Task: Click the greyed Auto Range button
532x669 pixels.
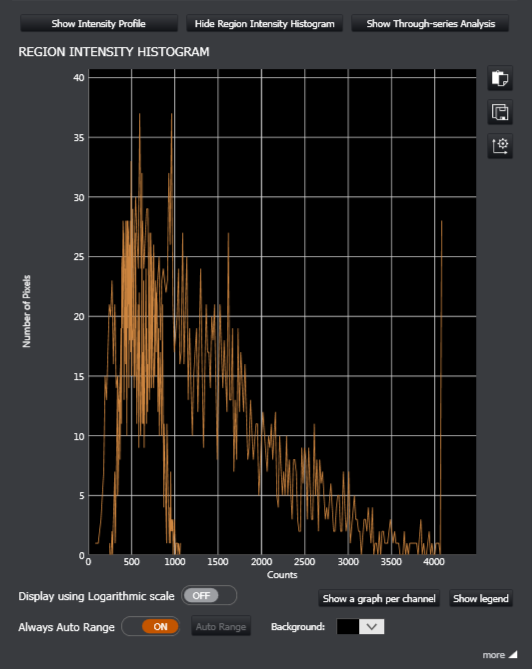Action: [x=221, y=626]
